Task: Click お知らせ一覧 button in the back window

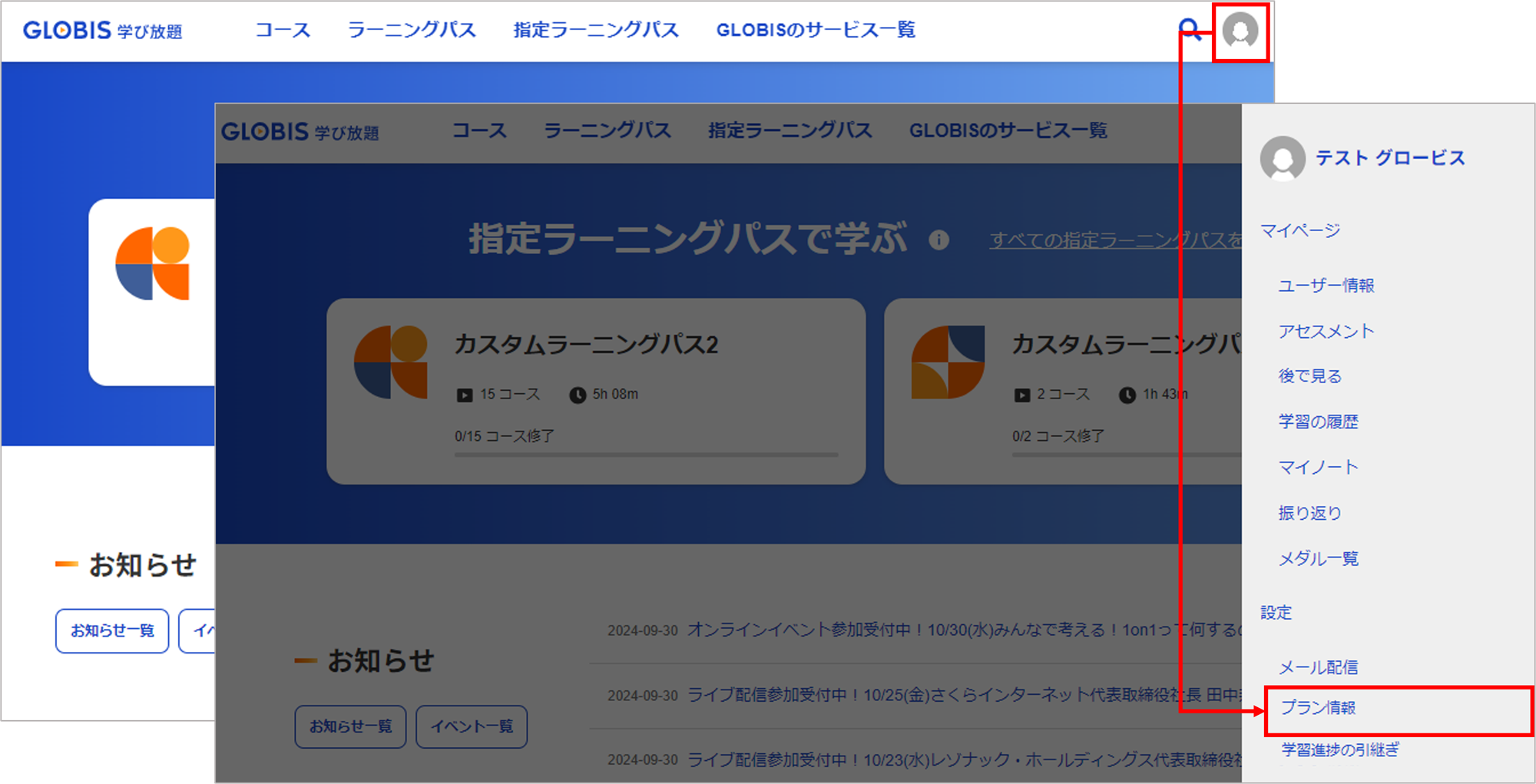Action: pyautogui.click(x=112, y=631)
